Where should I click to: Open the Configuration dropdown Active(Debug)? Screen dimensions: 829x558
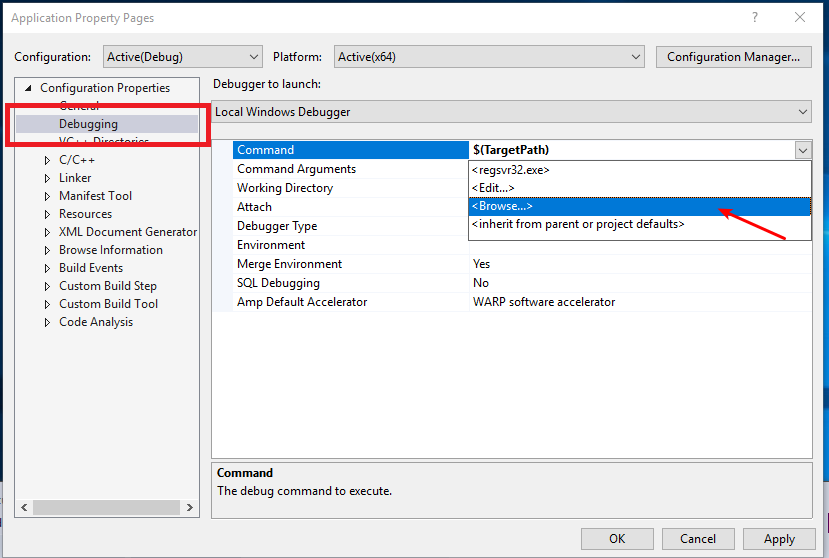pos(182,57)
